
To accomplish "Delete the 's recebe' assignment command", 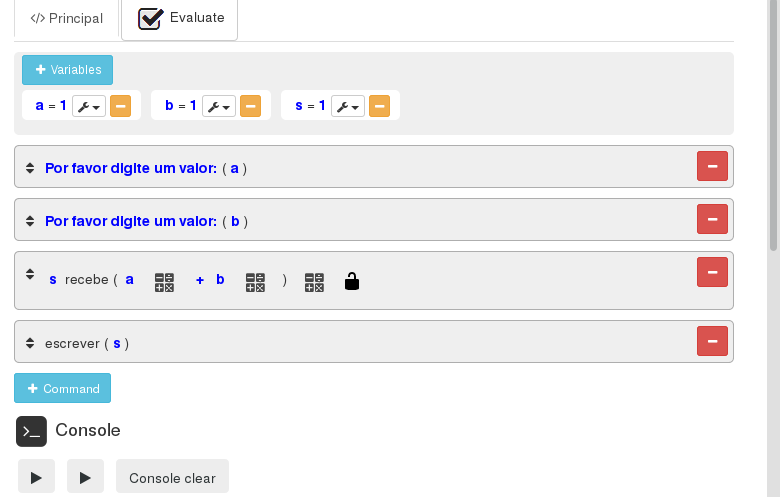I will 712,272.
